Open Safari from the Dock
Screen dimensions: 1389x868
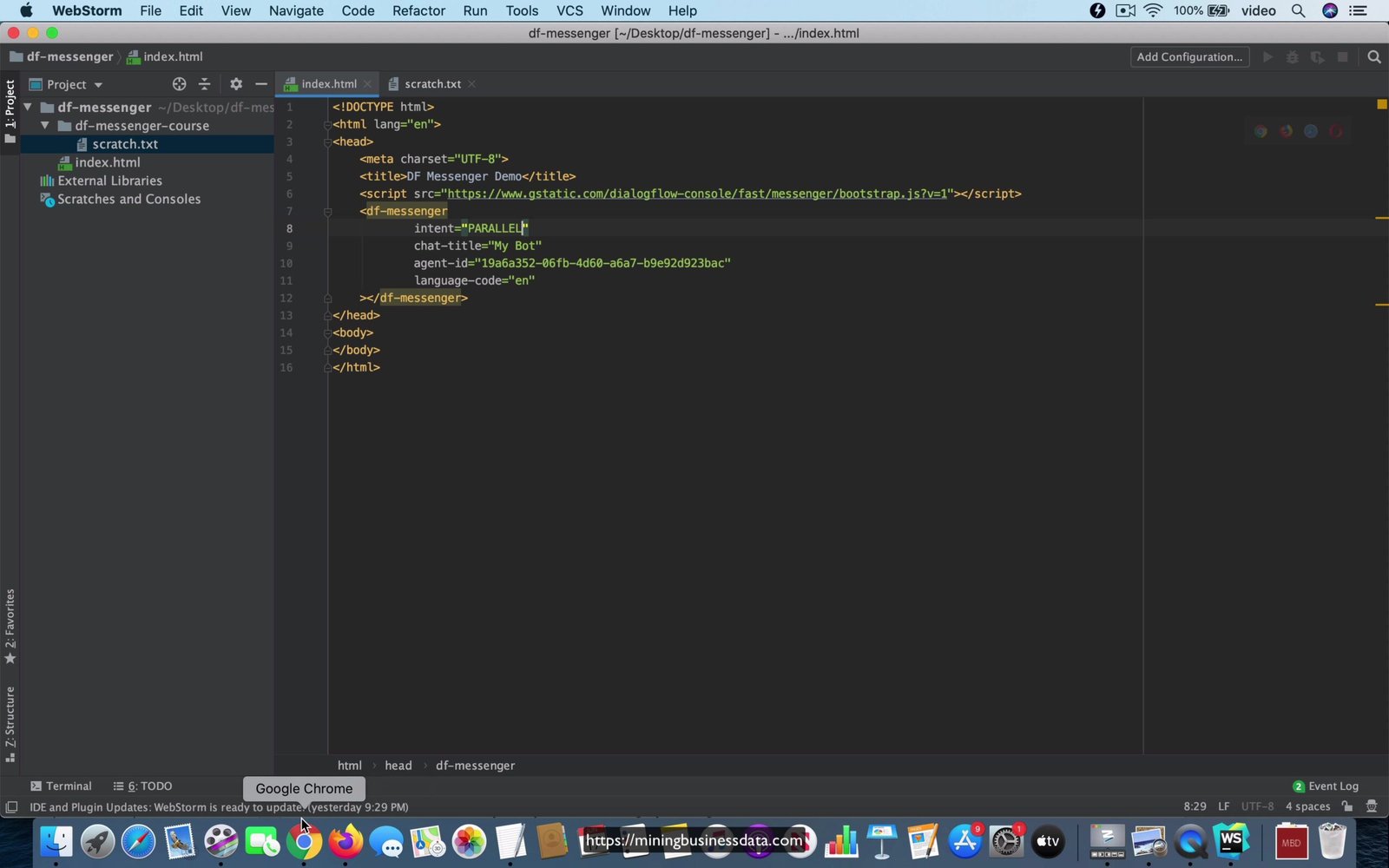tap(138, 841)
